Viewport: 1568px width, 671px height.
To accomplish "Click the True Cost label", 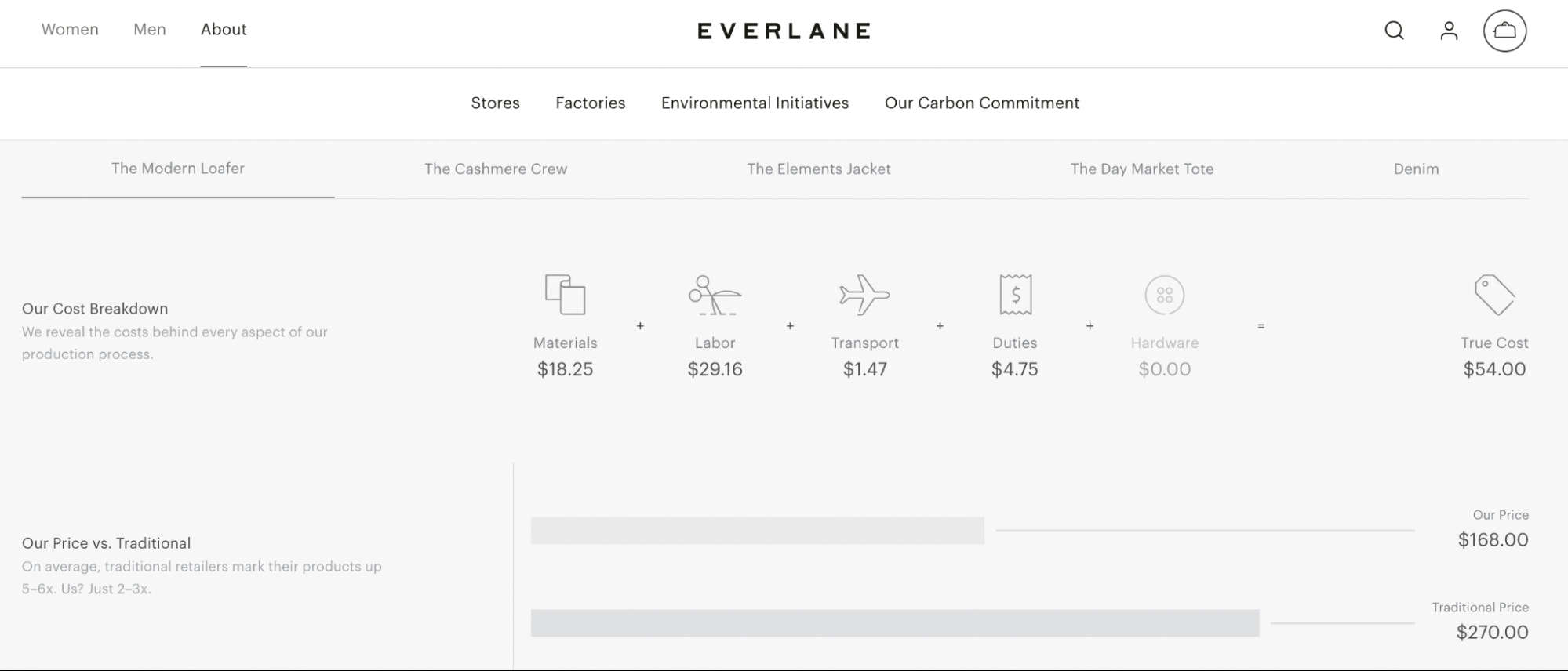I will (1494, 343).
